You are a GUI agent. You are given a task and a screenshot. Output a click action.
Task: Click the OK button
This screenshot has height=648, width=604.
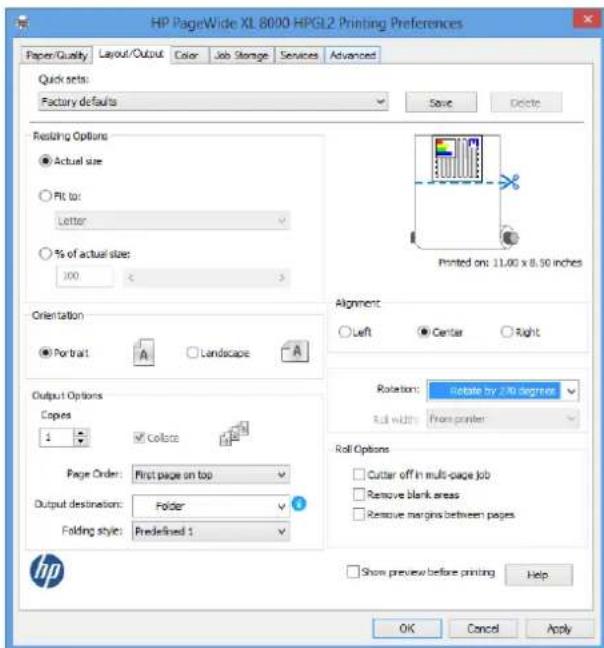click(407, 628)
